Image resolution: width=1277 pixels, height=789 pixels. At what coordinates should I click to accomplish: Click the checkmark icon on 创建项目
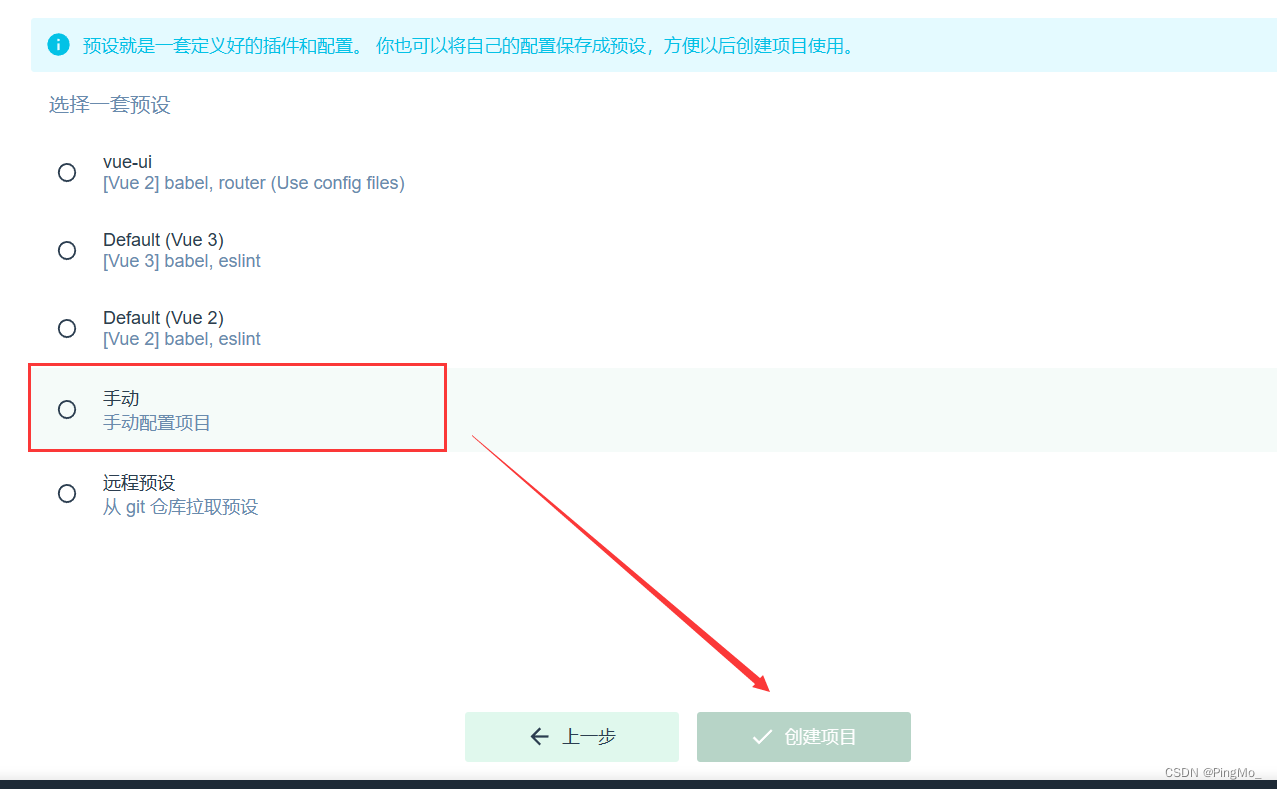point(762,737)
